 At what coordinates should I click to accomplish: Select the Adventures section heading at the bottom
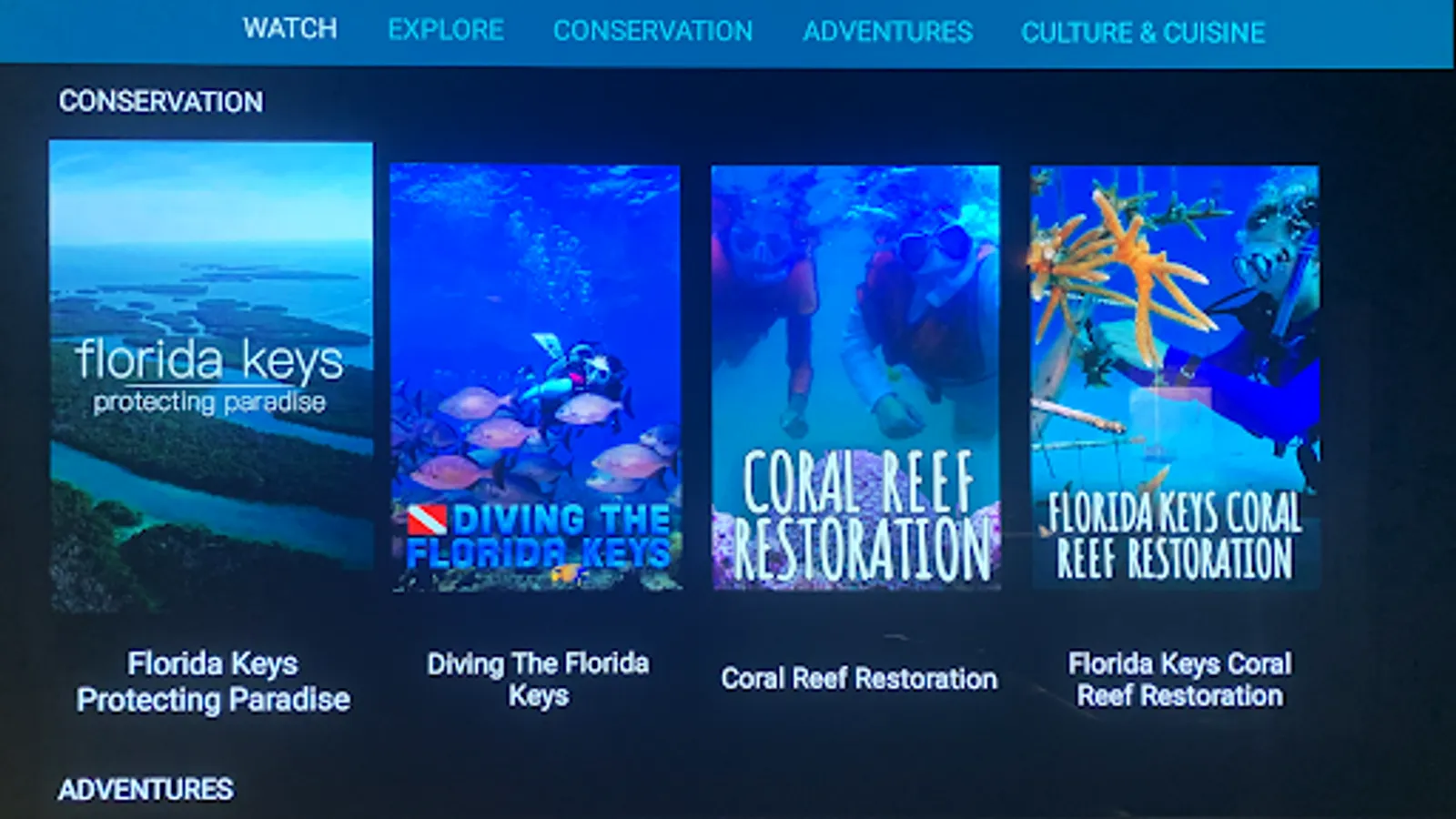click(146, 789)
